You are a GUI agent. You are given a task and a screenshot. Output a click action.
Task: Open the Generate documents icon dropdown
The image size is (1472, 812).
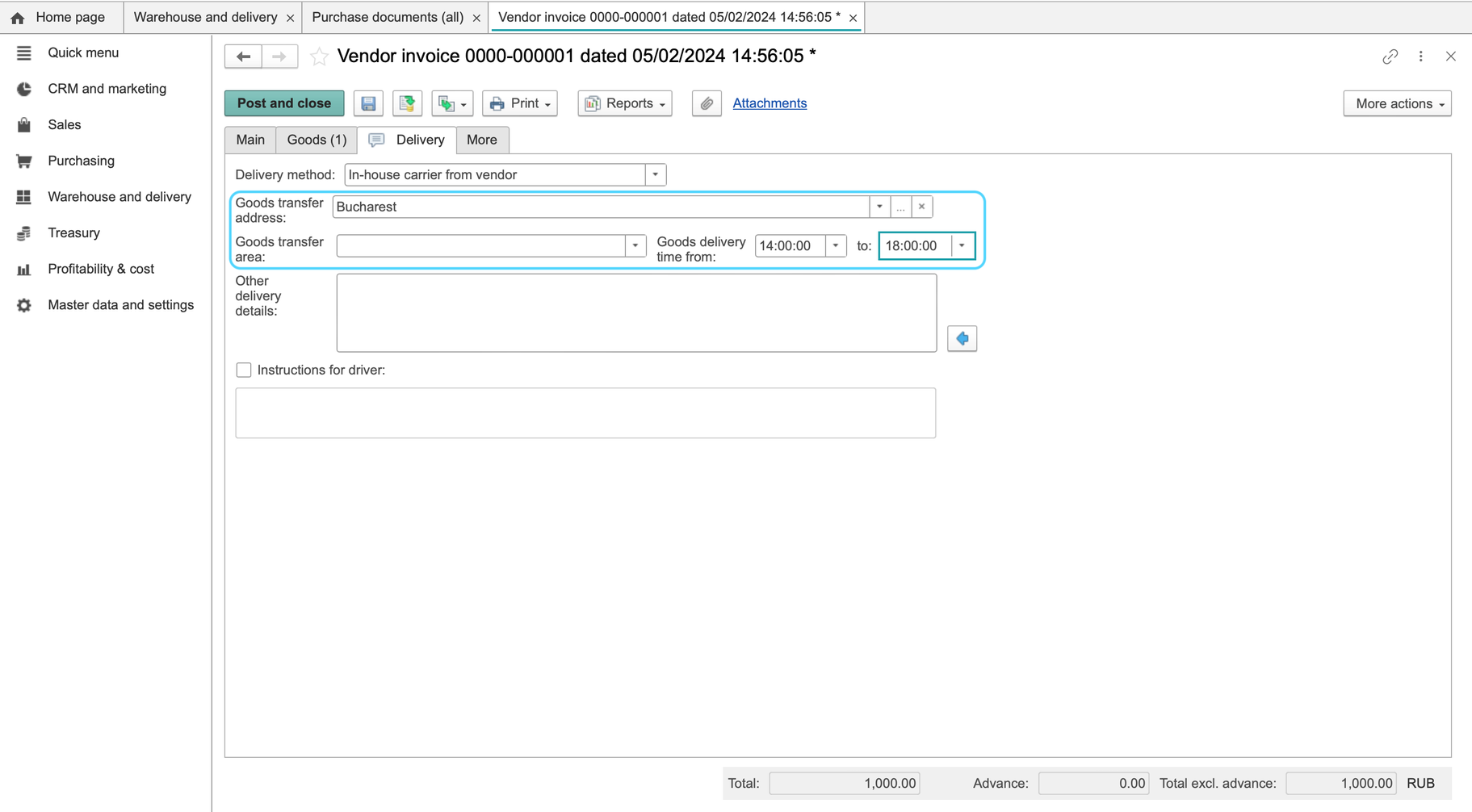point(452,103)
